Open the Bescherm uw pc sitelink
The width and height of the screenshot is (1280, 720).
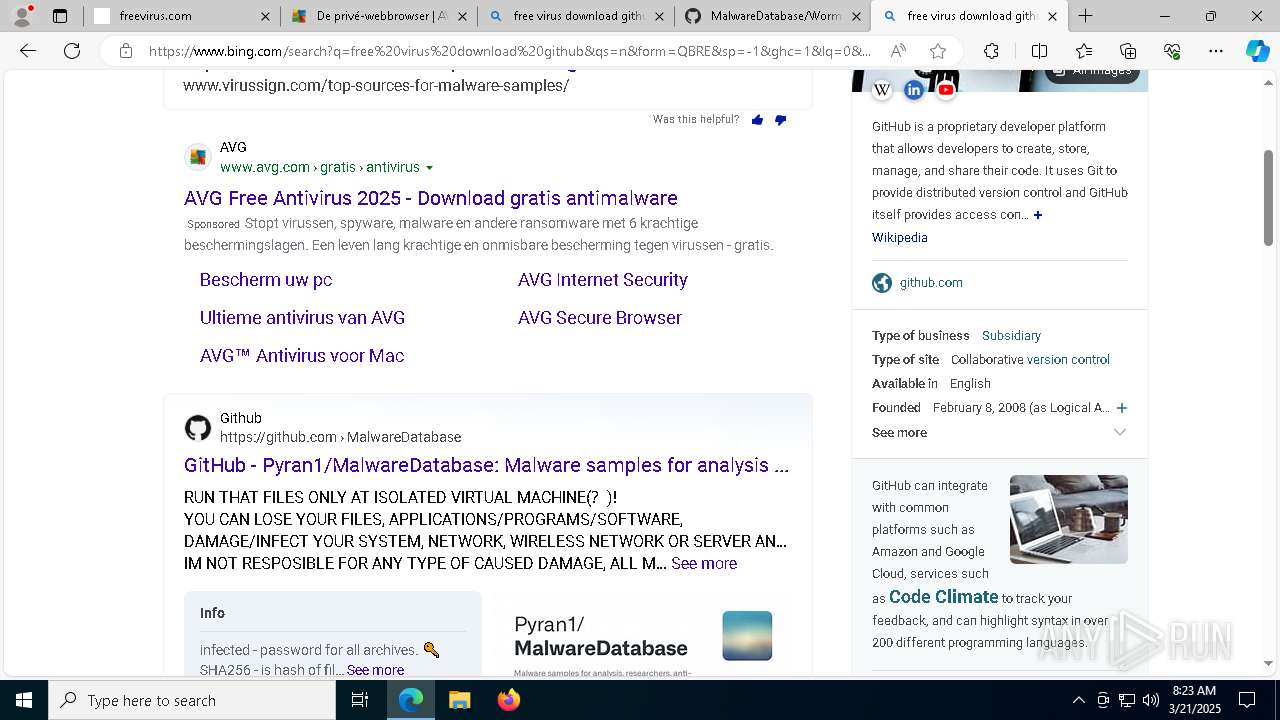(x=266, y=280)
